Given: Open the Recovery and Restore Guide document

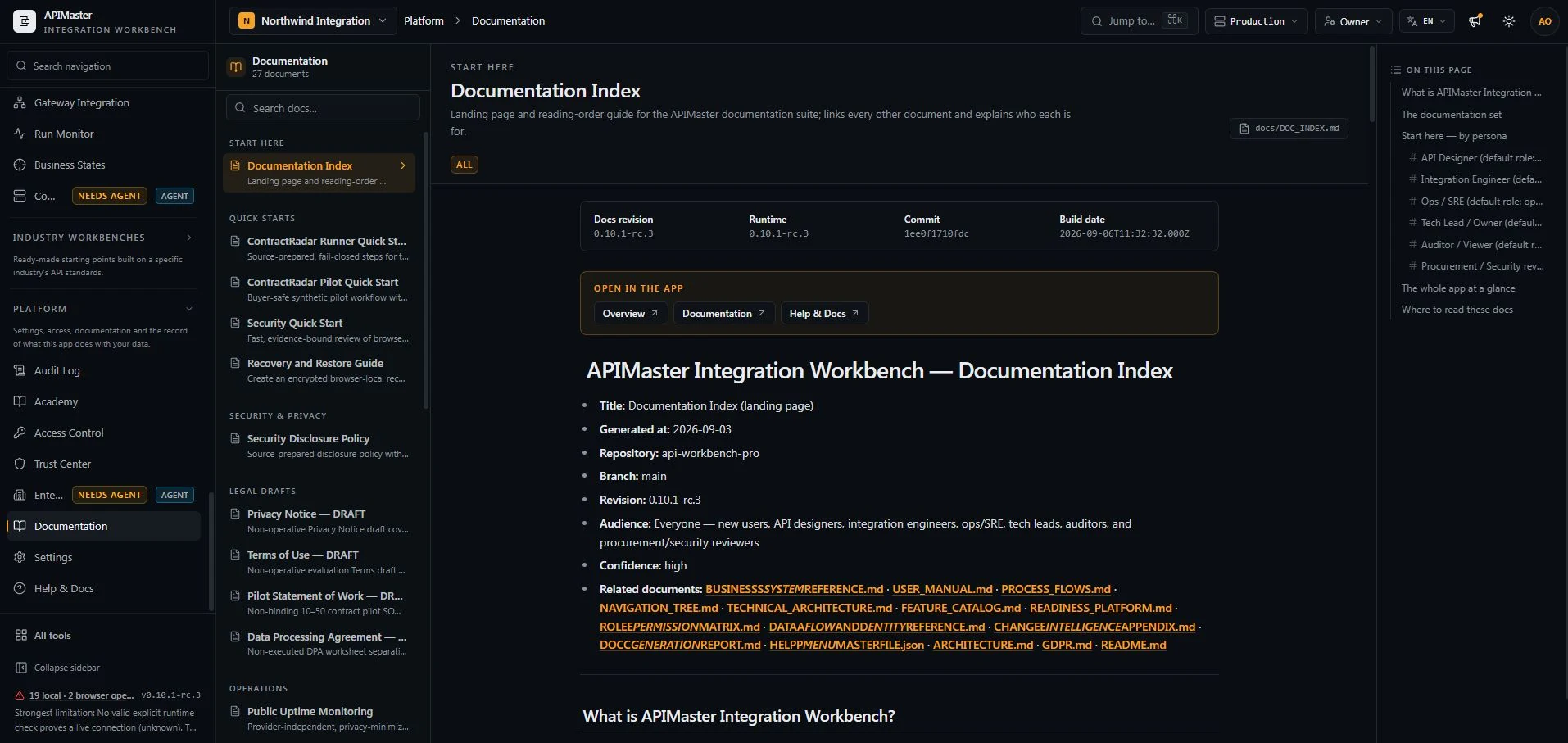Looking at the screenshot, I should (x=319, y=370).
